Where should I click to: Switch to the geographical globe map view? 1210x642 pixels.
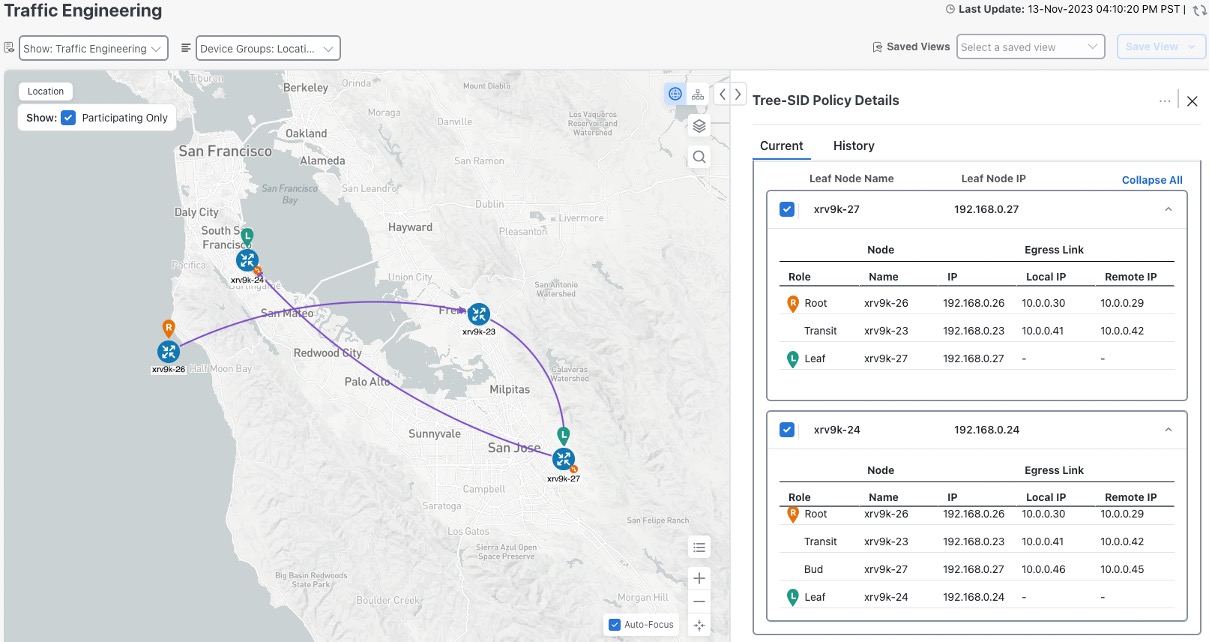pyautogui.click(x=675, y=94)
